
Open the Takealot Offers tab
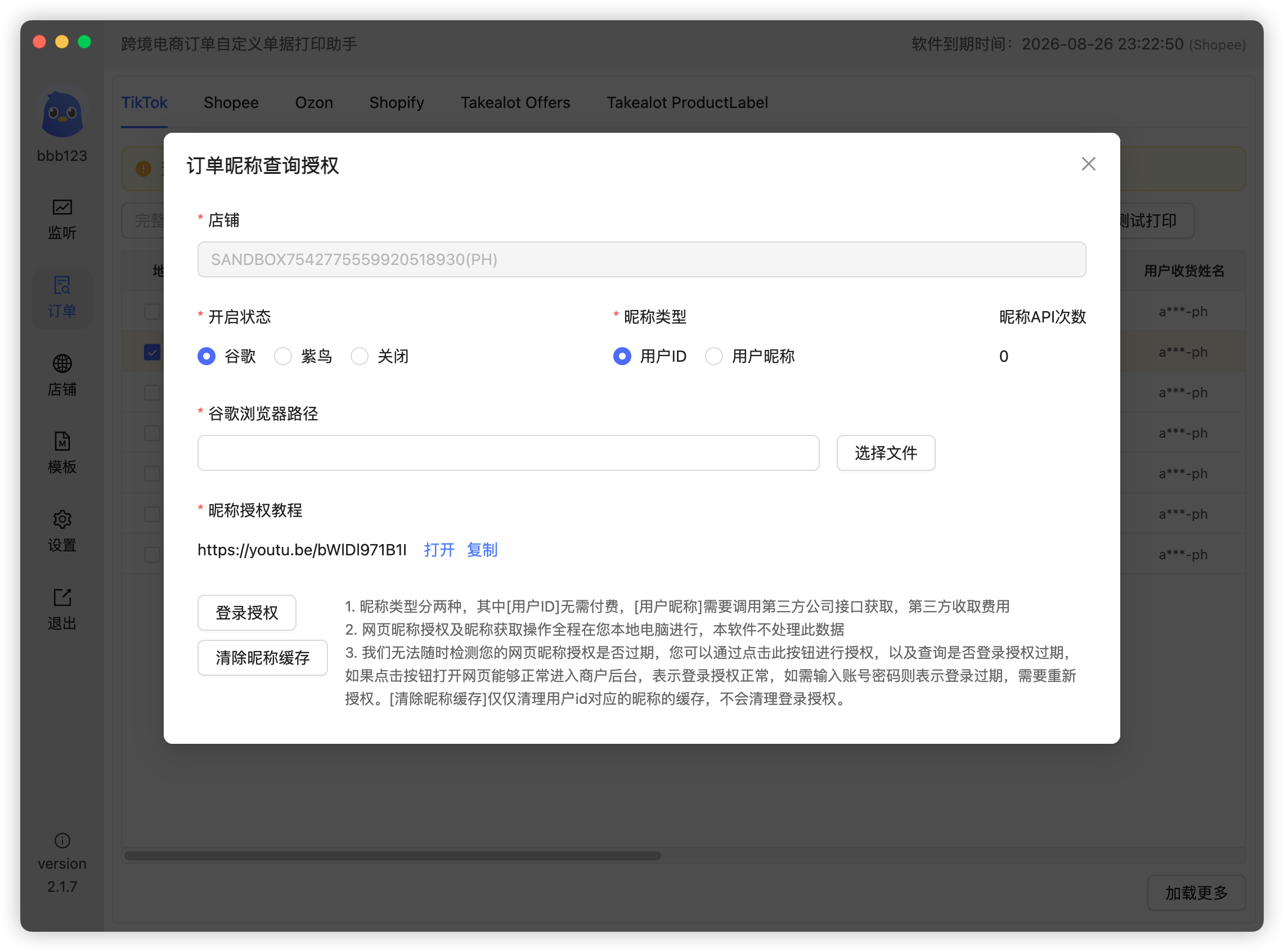click(515, 102)
